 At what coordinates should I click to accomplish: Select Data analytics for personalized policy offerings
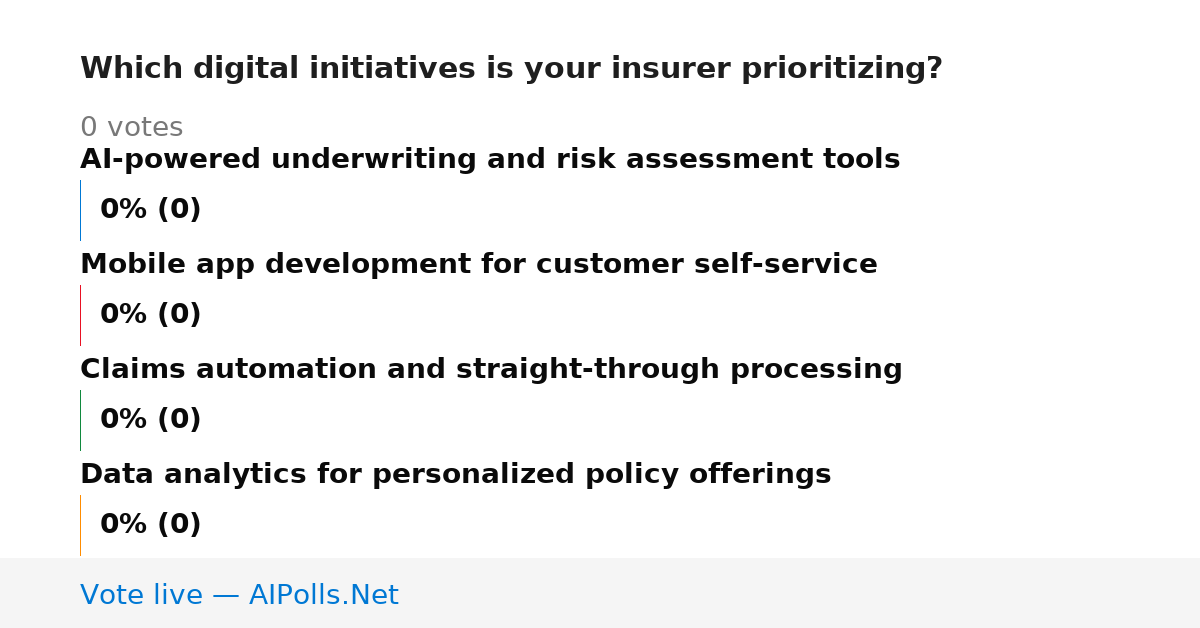pos(455,475)
